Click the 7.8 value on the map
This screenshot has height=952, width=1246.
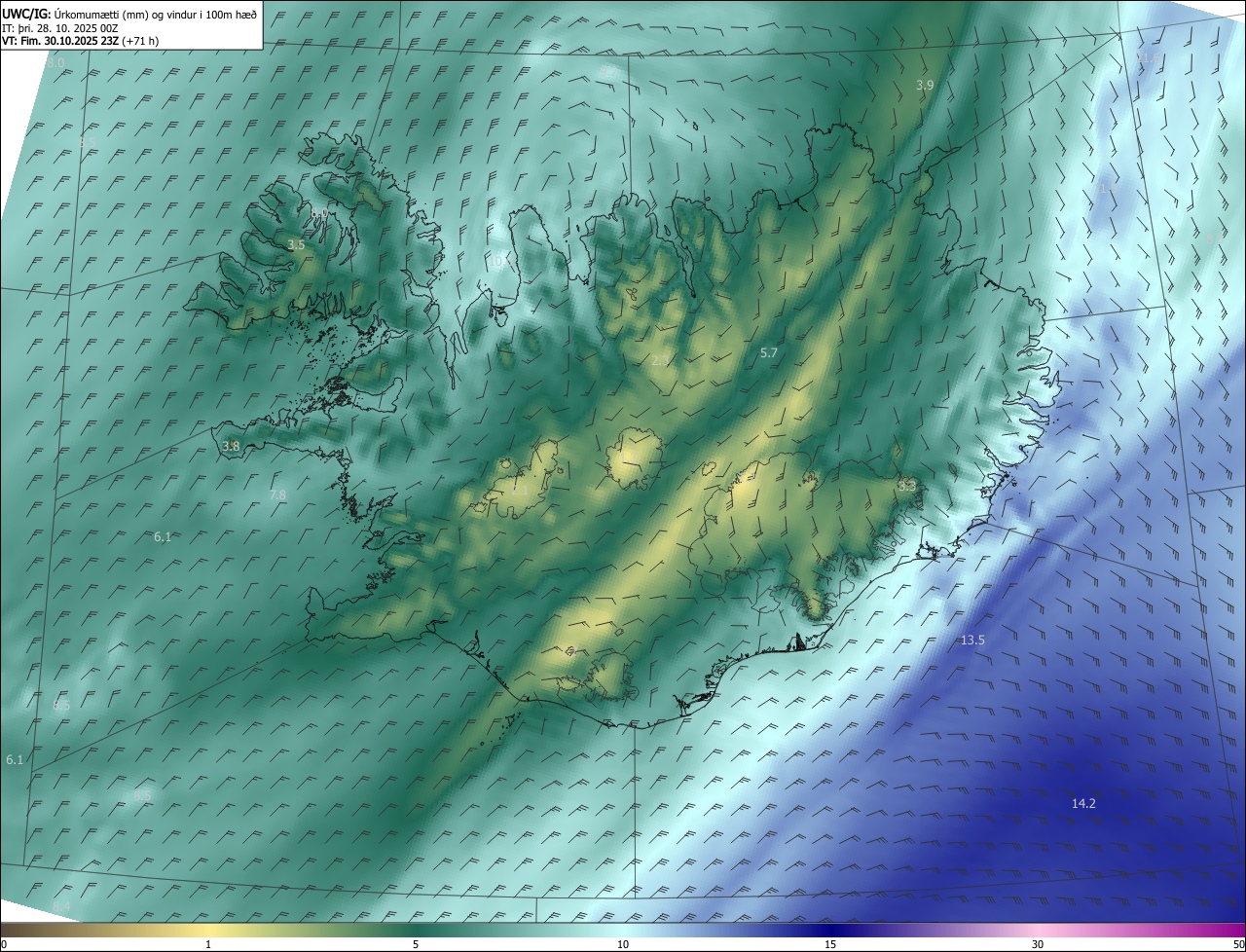pos(277,495)
